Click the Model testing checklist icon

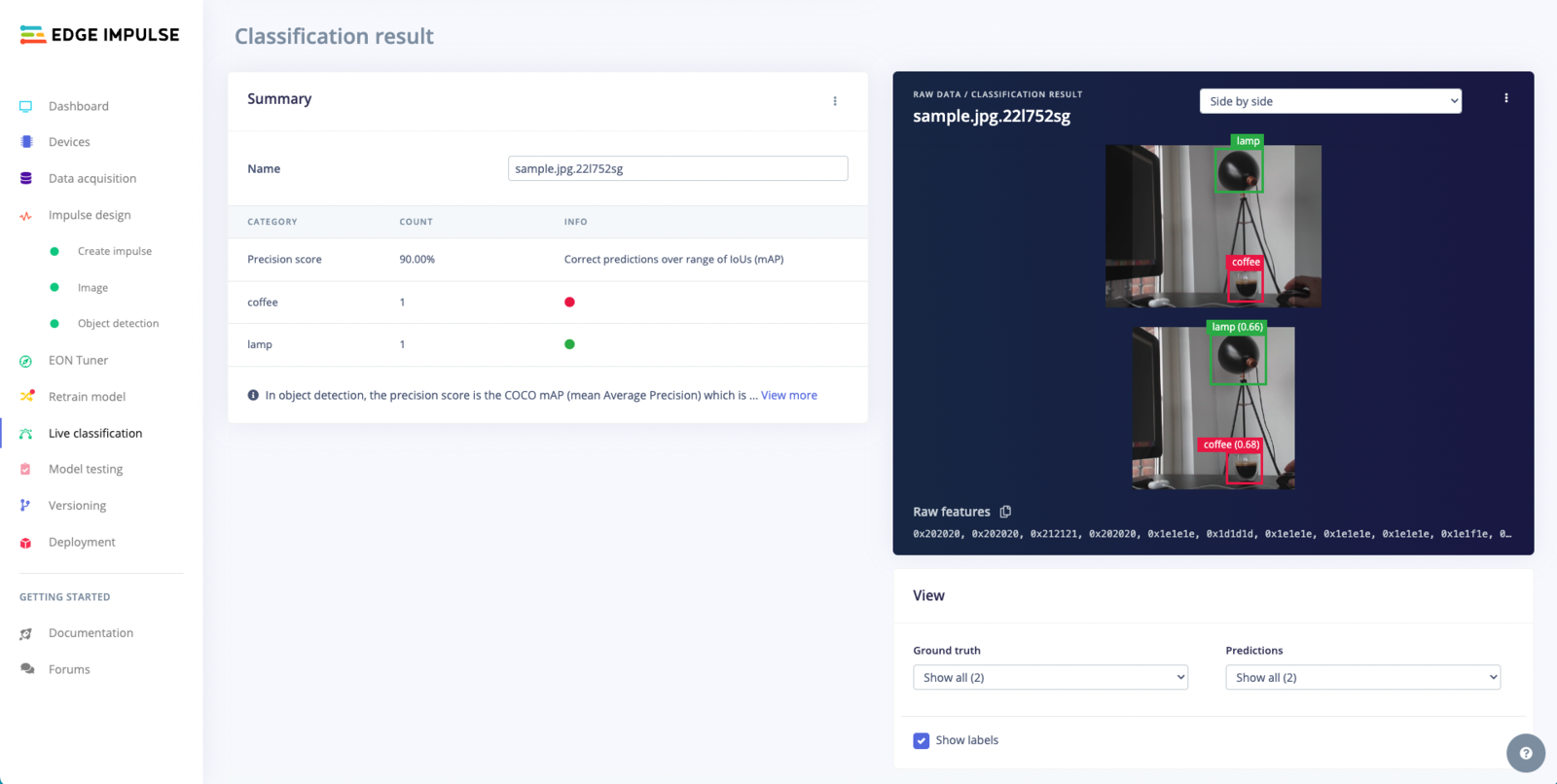pos(26,470)
